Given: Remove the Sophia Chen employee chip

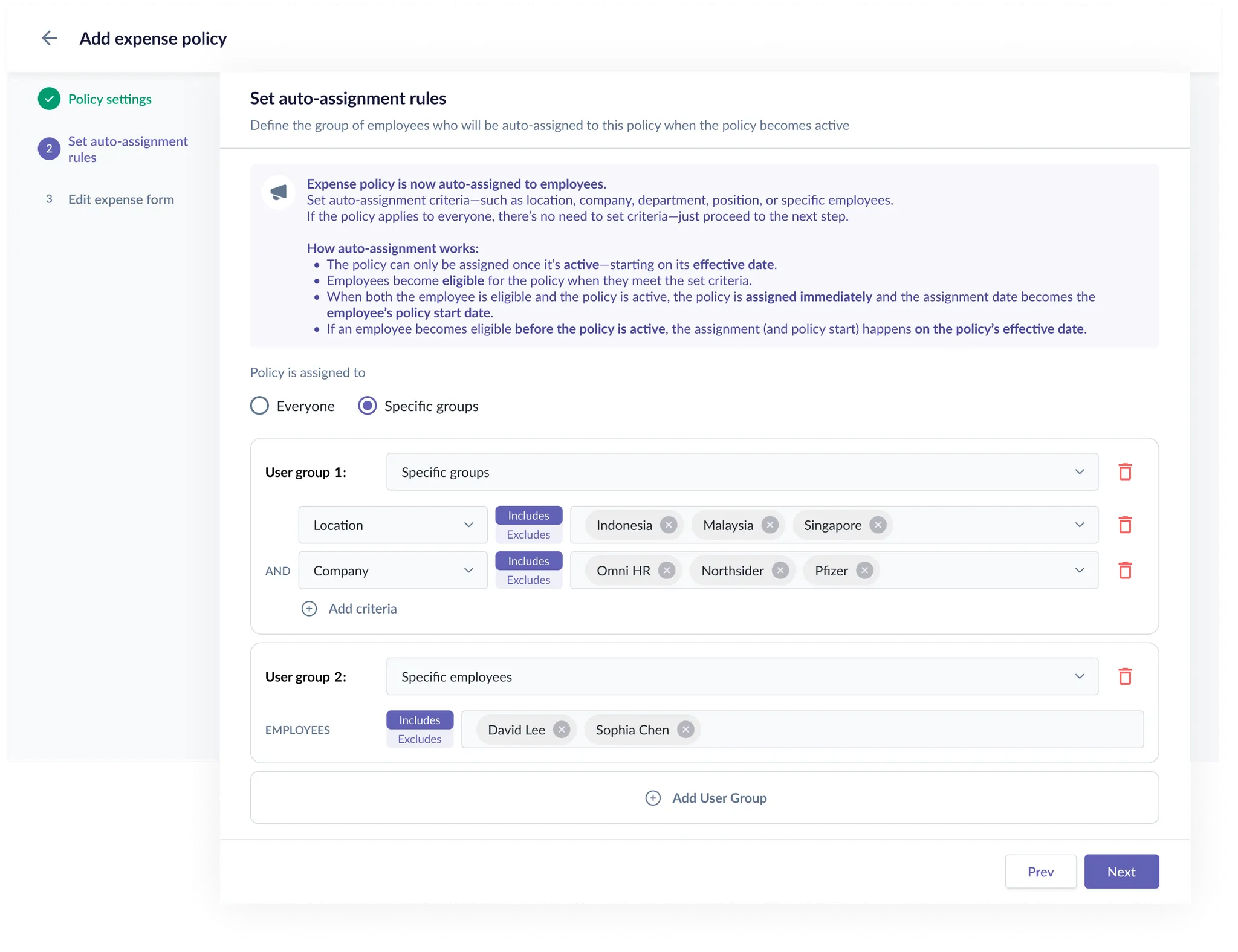Looking at the screenshot, I should coord(685,730).
